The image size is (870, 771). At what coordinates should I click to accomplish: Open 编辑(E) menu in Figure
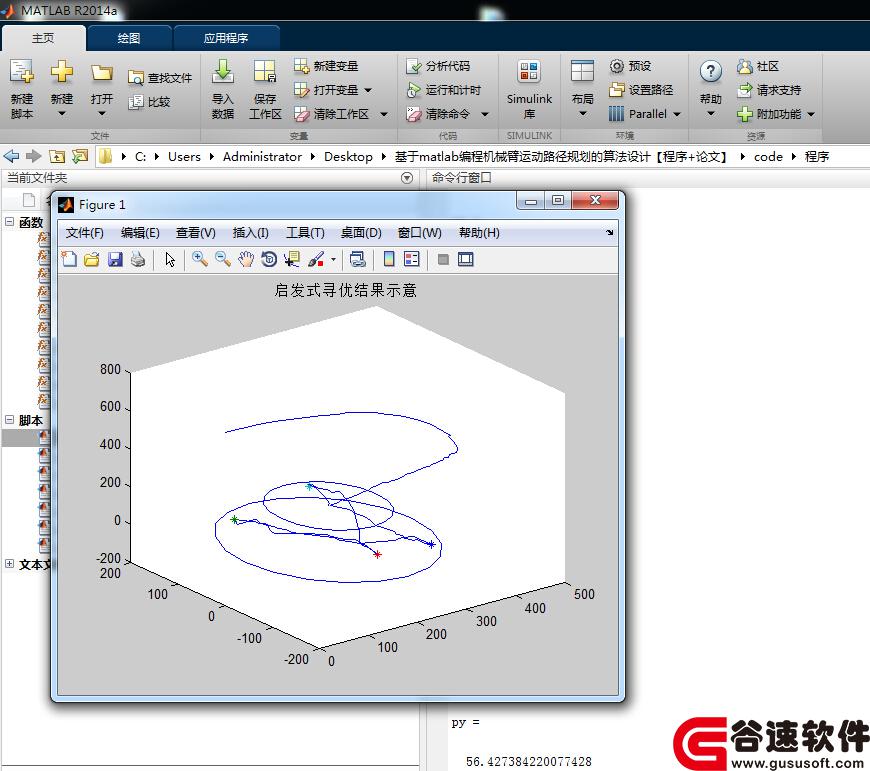pyautogui.click(x=140, y=233)
